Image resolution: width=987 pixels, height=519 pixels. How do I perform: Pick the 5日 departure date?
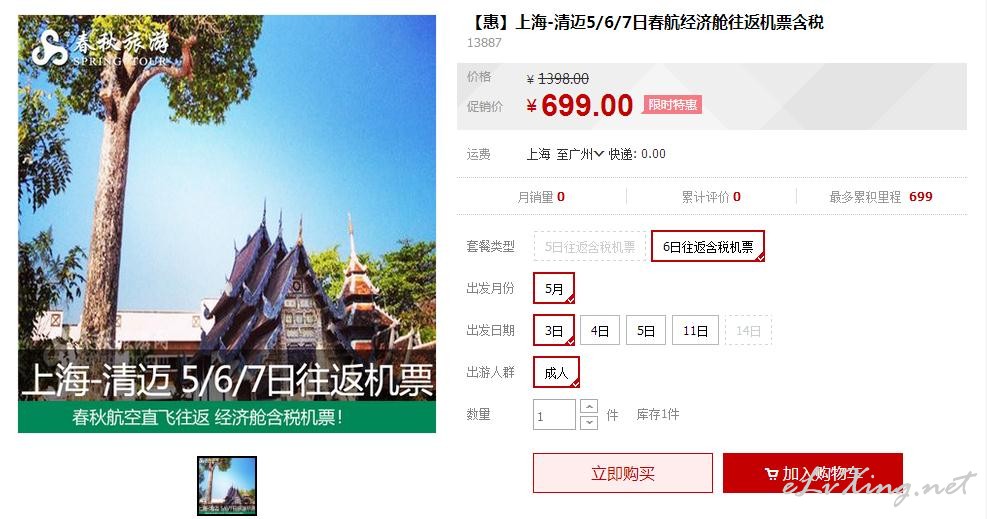(x=646, y=330)
